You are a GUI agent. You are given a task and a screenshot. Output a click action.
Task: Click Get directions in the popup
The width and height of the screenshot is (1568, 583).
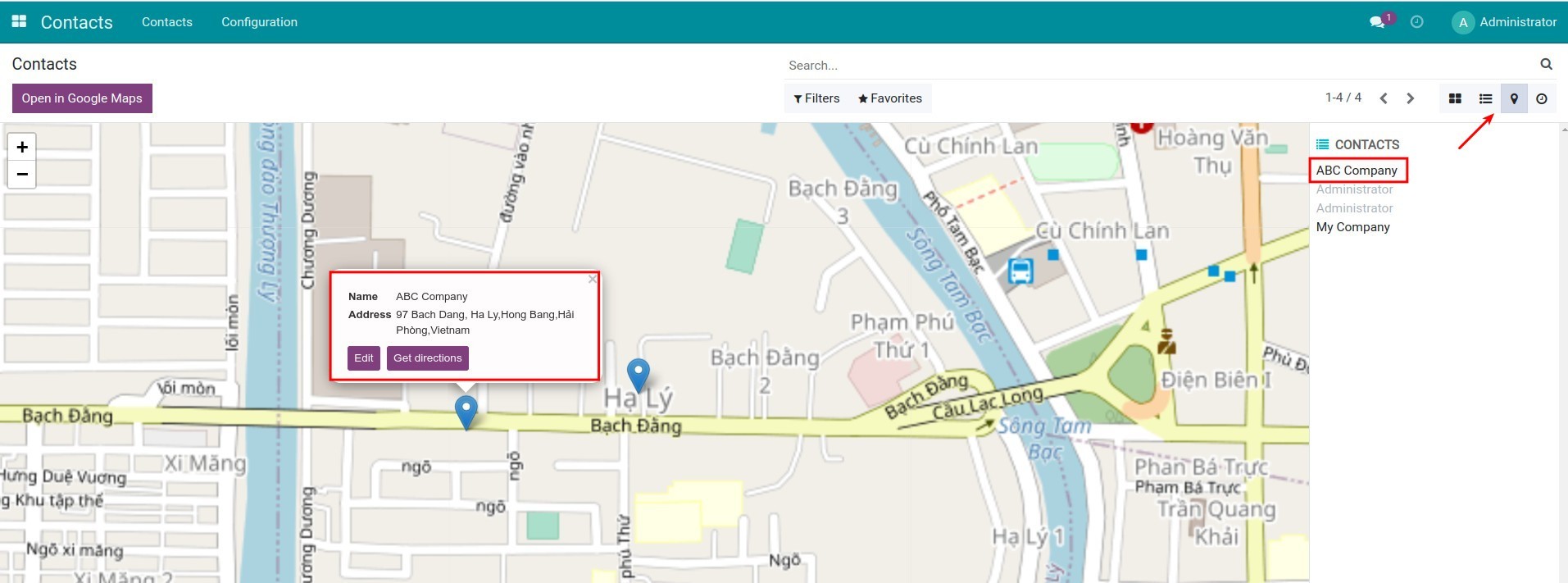[x=427, y=358]
